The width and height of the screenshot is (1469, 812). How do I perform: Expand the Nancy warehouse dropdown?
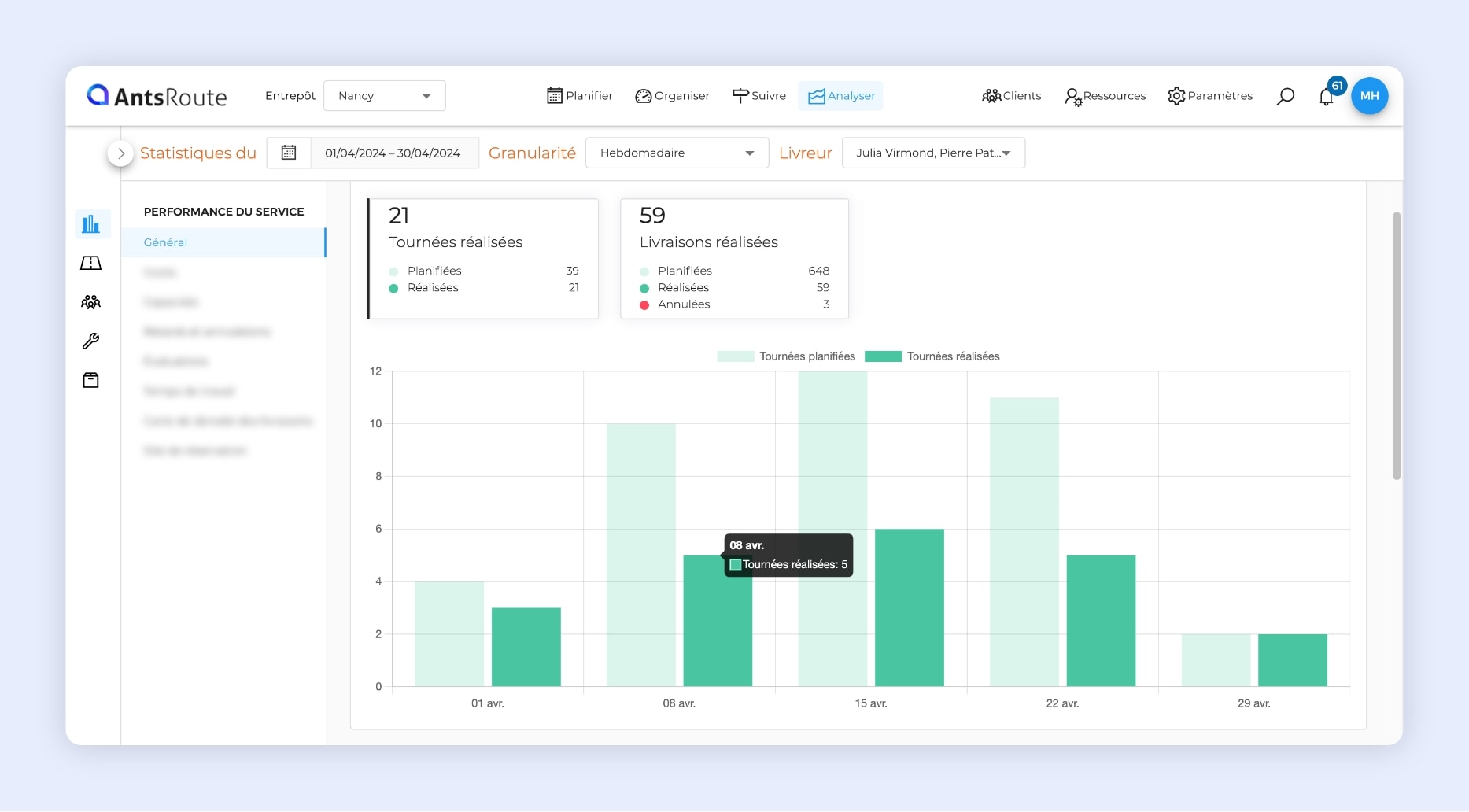tap(384, 96)
